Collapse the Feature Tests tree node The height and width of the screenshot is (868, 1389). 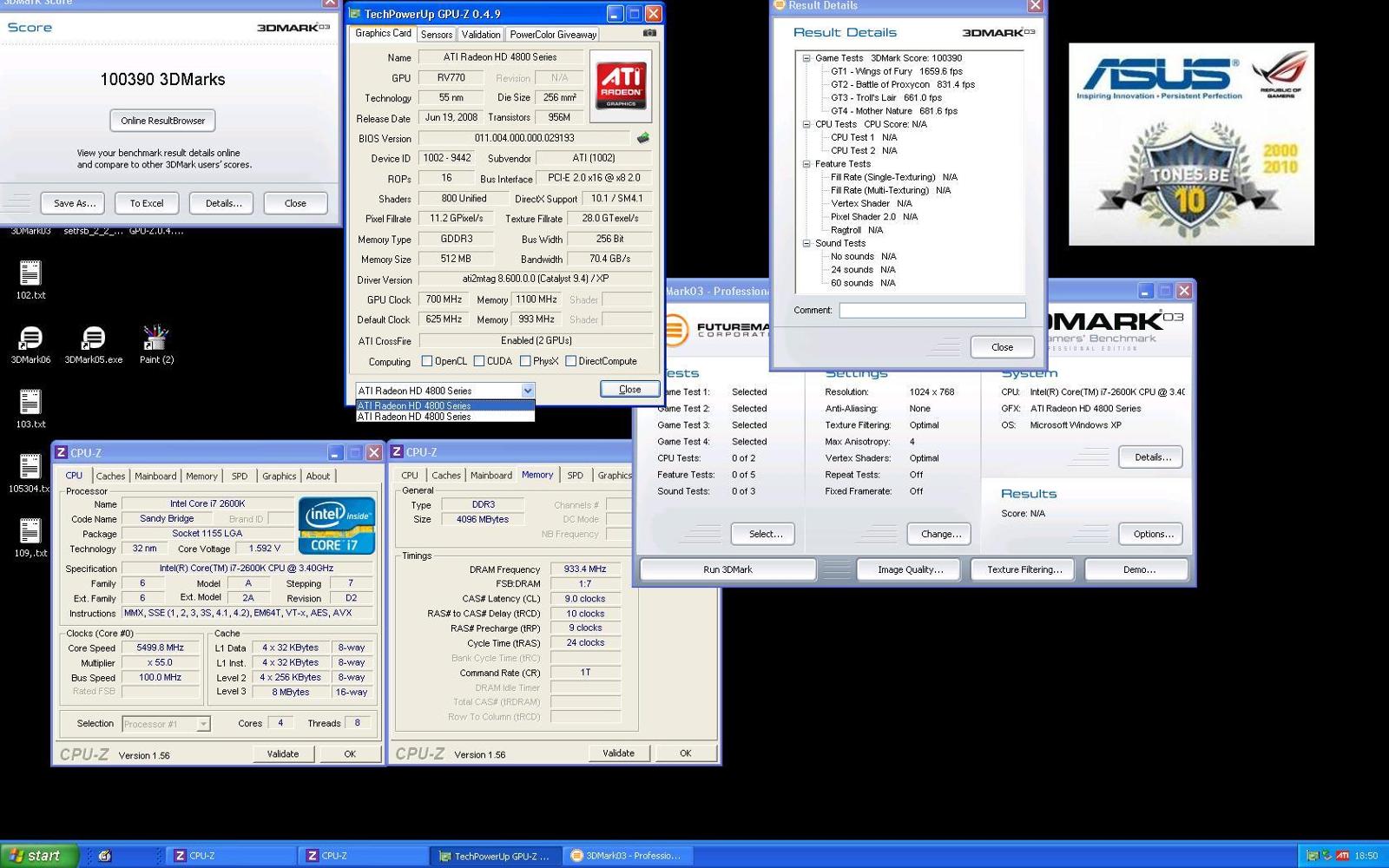(806, 164)
